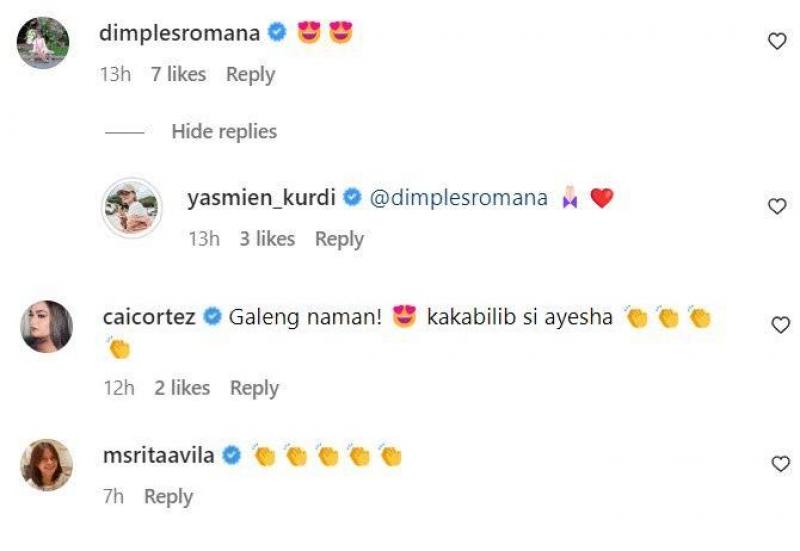Reply to msritaavila's comment
Screen dimensions: 800x551
[168, 497]
